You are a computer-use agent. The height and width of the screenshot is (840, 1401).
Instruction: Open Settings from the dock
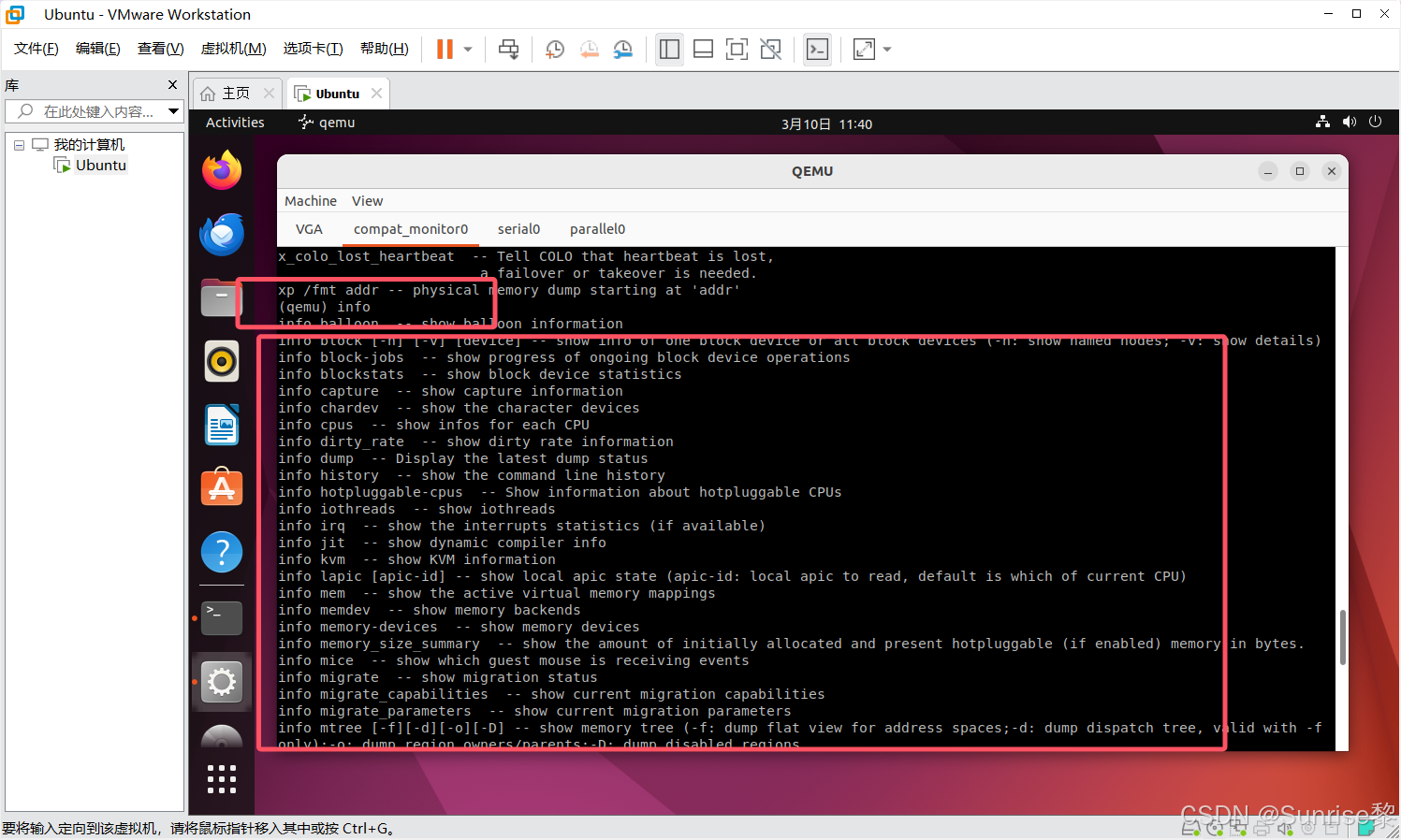coord(222,682)
